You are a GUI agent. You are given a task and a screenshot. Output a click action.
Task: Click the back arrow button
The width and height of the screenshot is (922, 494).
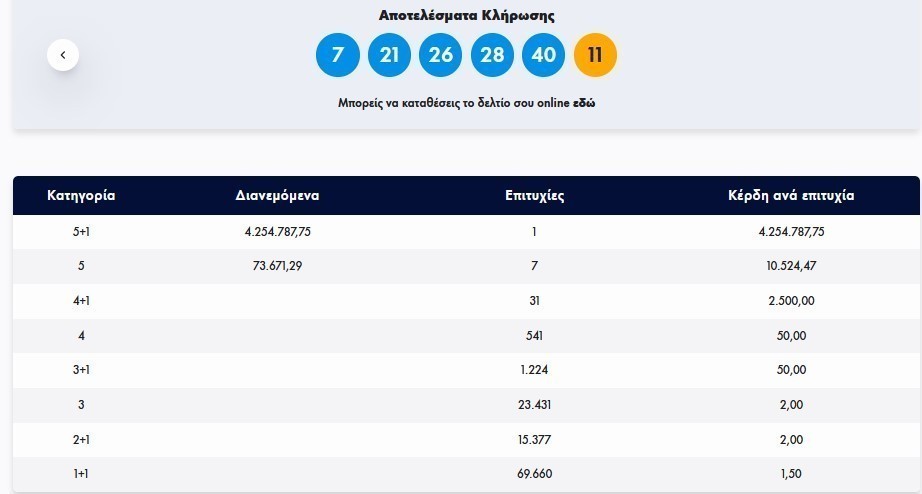click(x=63, y=55)
